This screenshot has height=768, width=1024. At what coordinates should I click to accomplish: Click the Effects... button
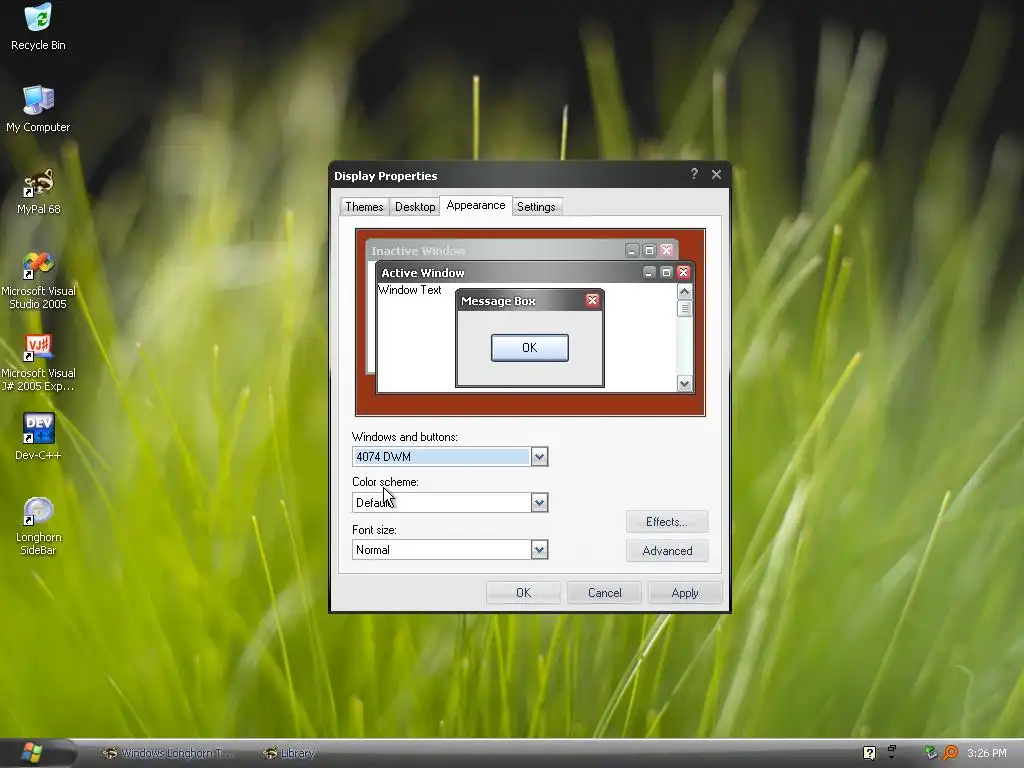(667, 522)
